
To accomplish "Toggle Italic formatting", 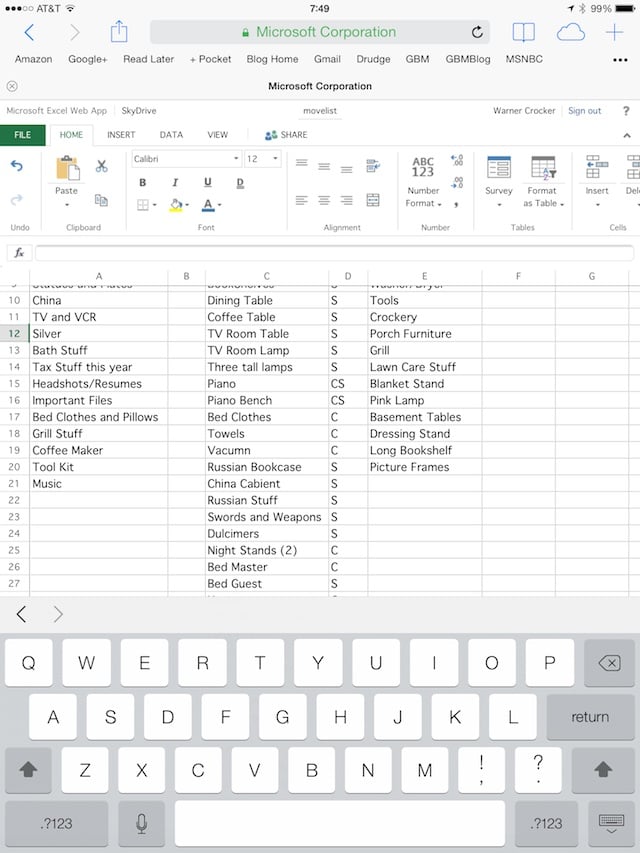I will click(x=175, y=182).
